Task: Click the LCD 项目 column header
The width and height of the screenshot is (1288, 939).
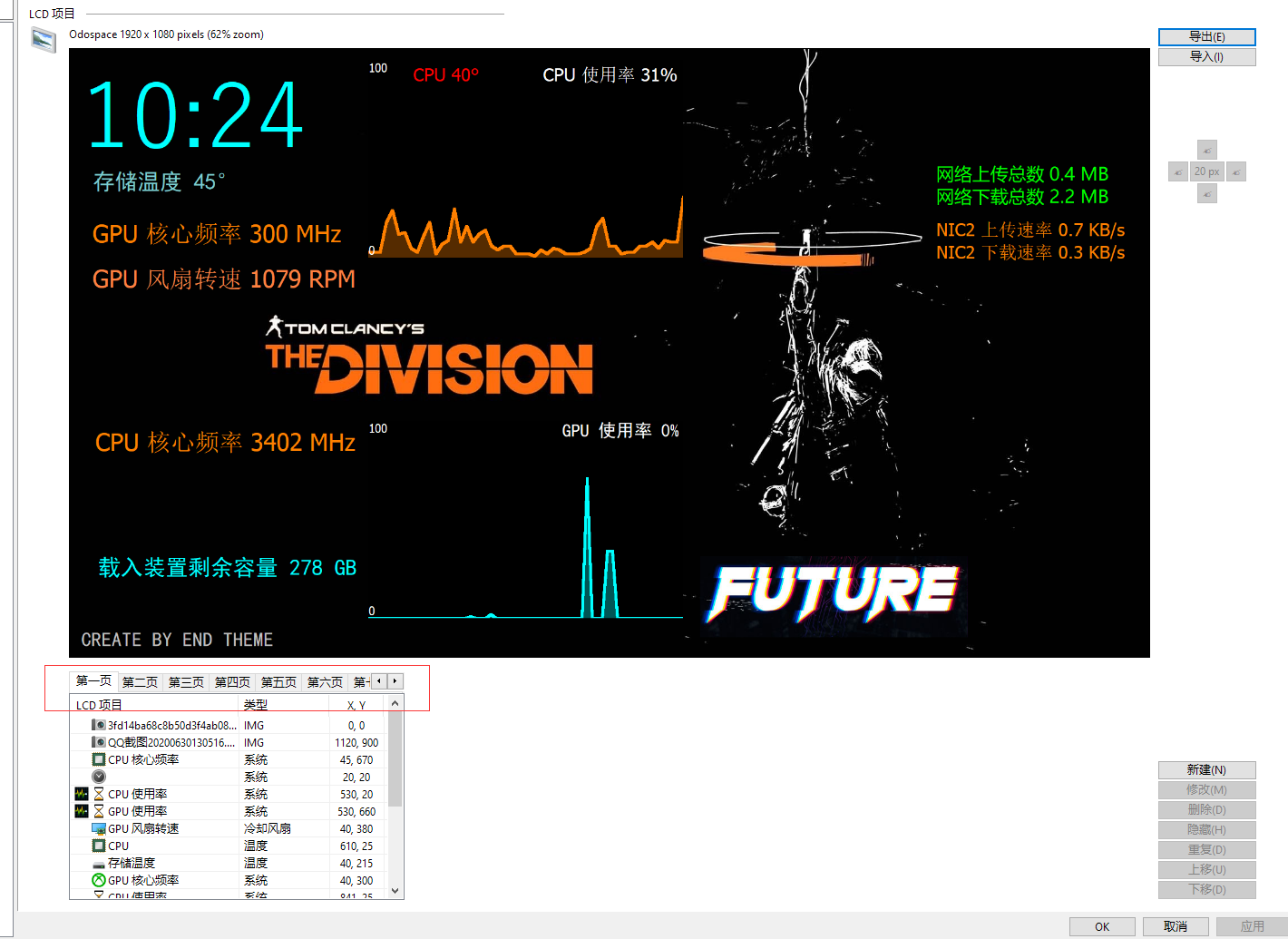Action: 155,705
